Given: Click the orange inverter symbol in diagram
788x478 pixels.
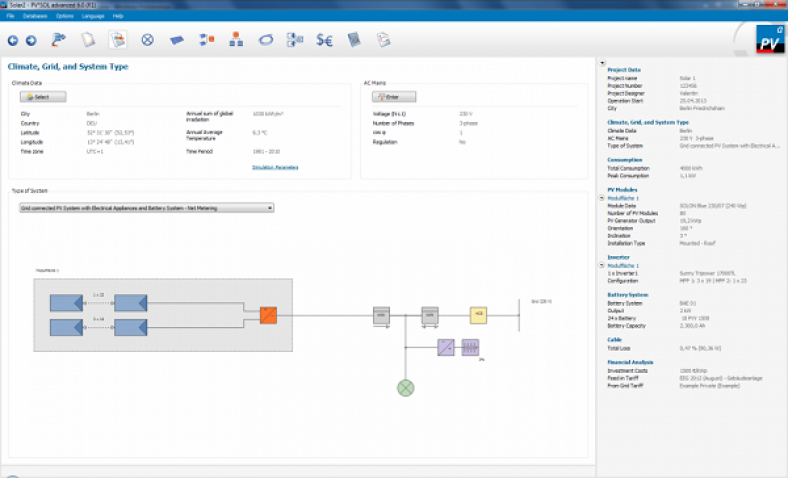Looking at the screenshot, I should click(x=268, y=315).
